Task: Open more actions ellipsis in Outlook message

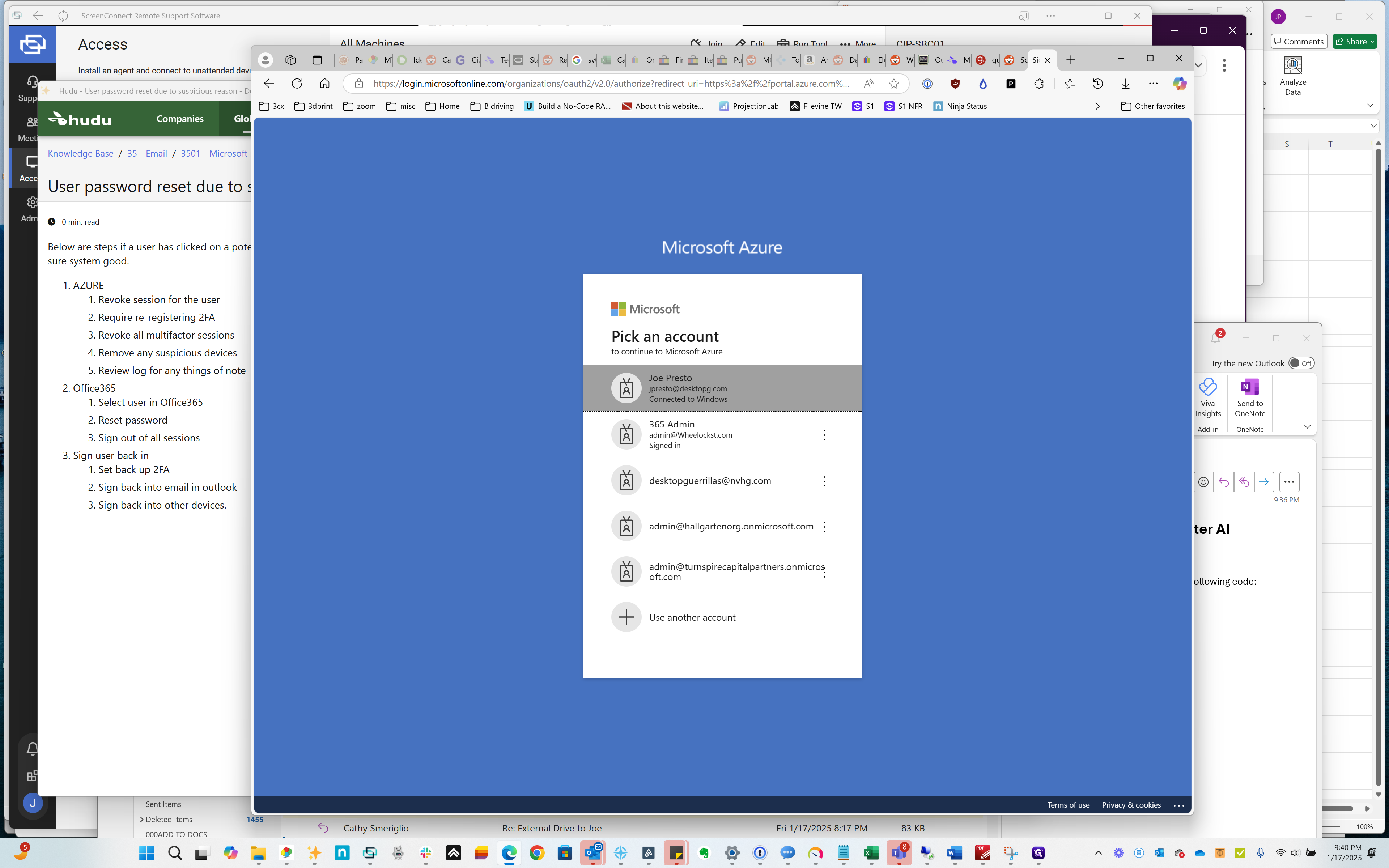Action: [x=1288, y=482]
